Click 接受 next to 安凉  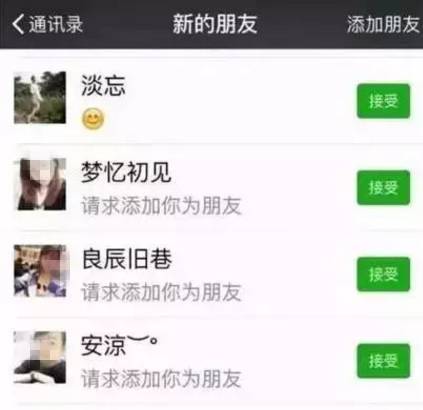click(x=383, y=361)
